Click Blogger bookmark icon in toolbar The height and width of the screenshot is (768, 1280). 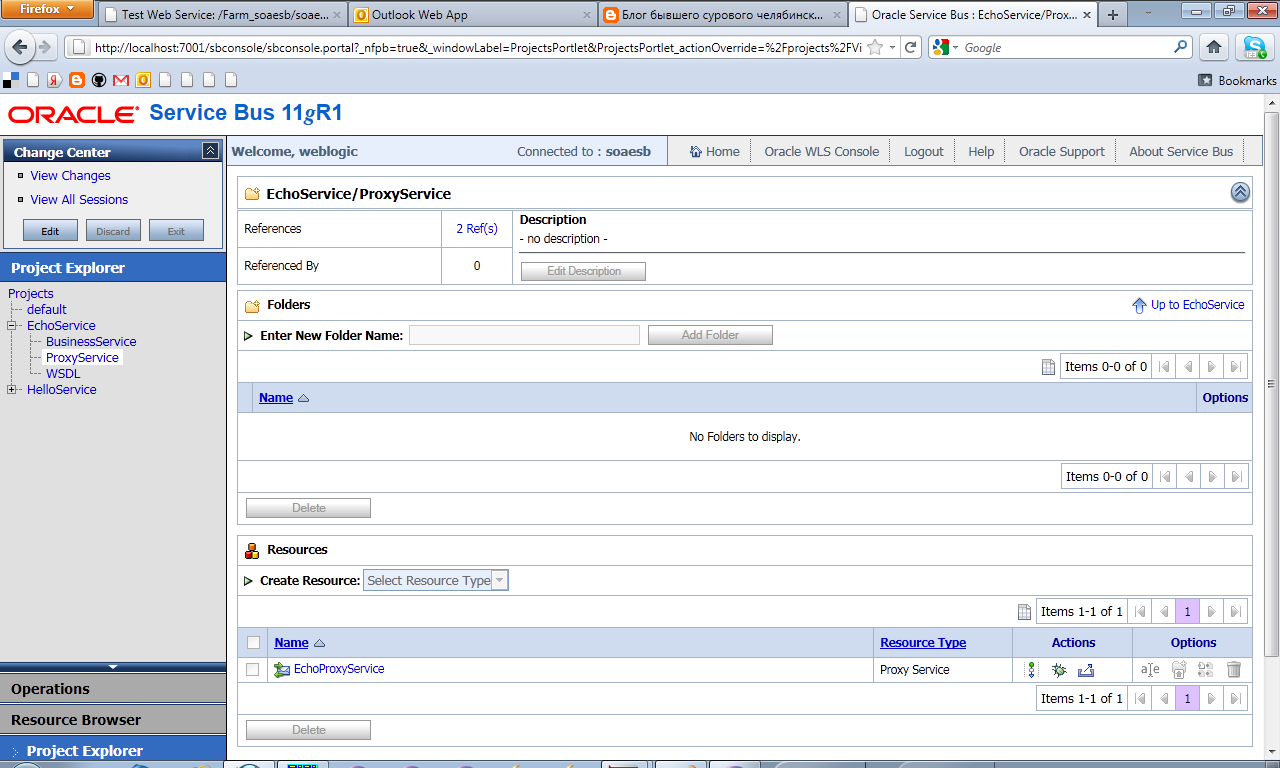(x=77, y=80)
